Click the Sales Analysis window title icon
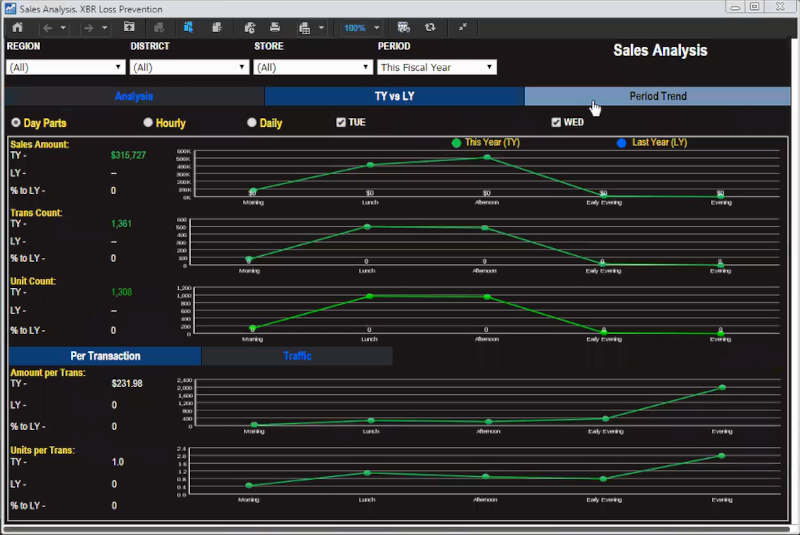 tap(10, 9)
